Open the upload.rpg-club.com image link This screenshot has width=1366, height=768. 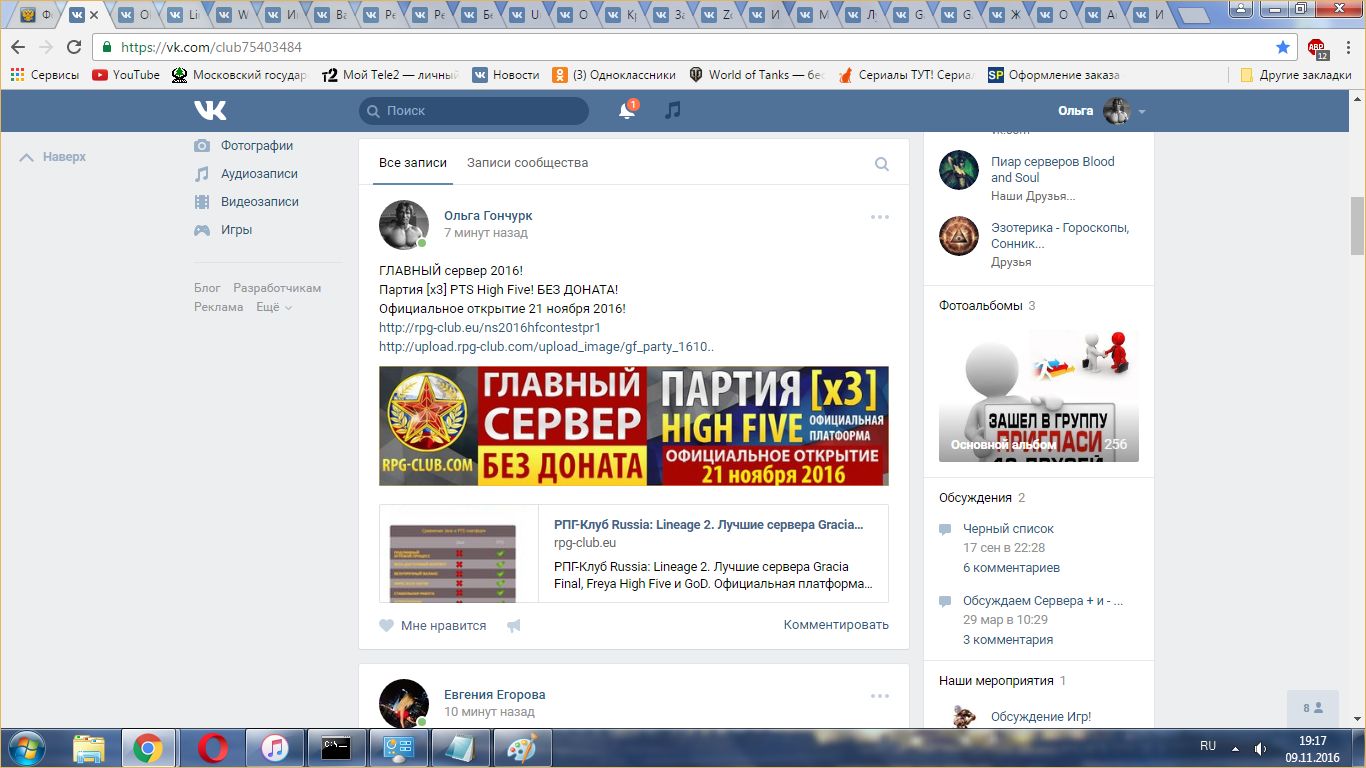[x=546, y=347]
